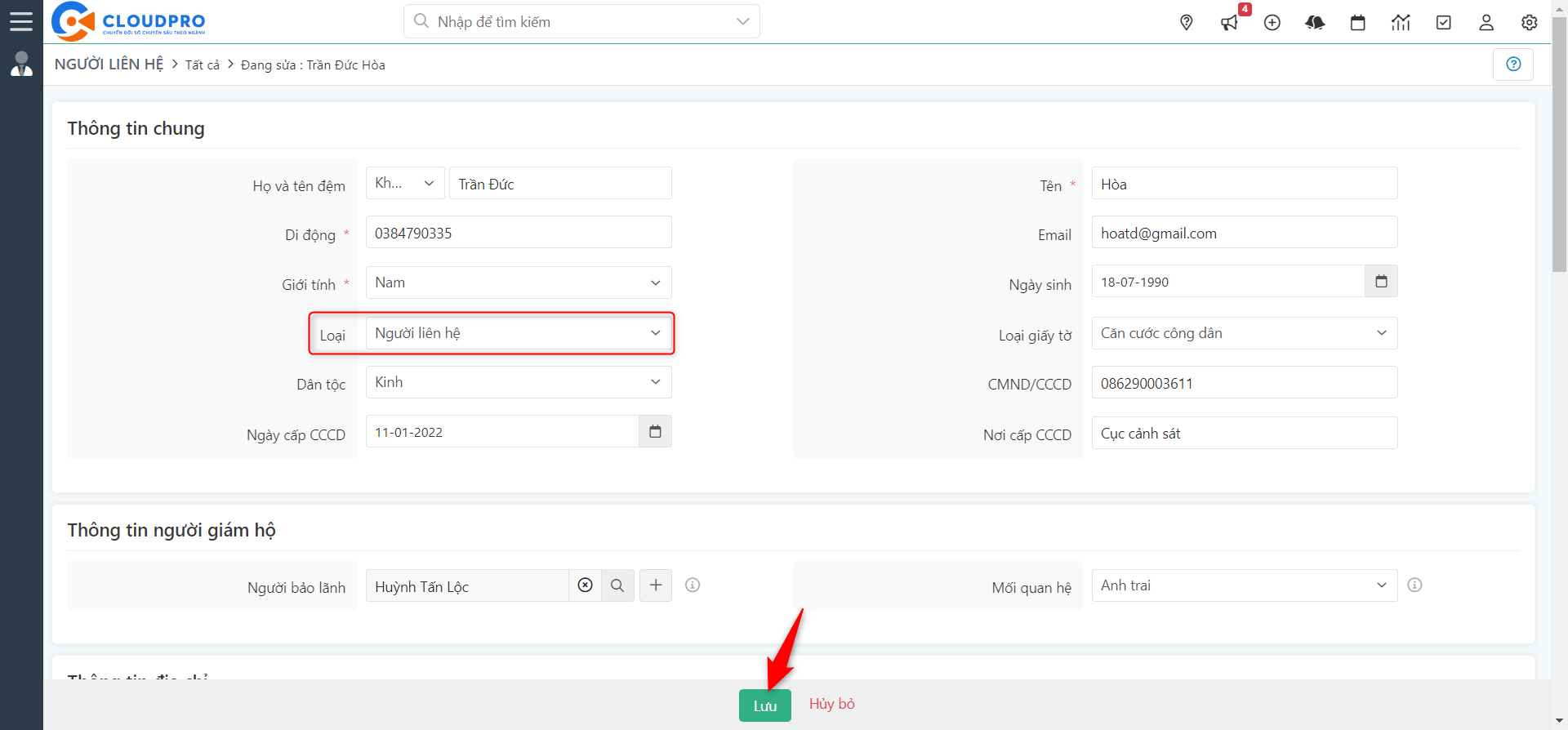Open the Mối quan hệ dropdown

[1245, 585]
